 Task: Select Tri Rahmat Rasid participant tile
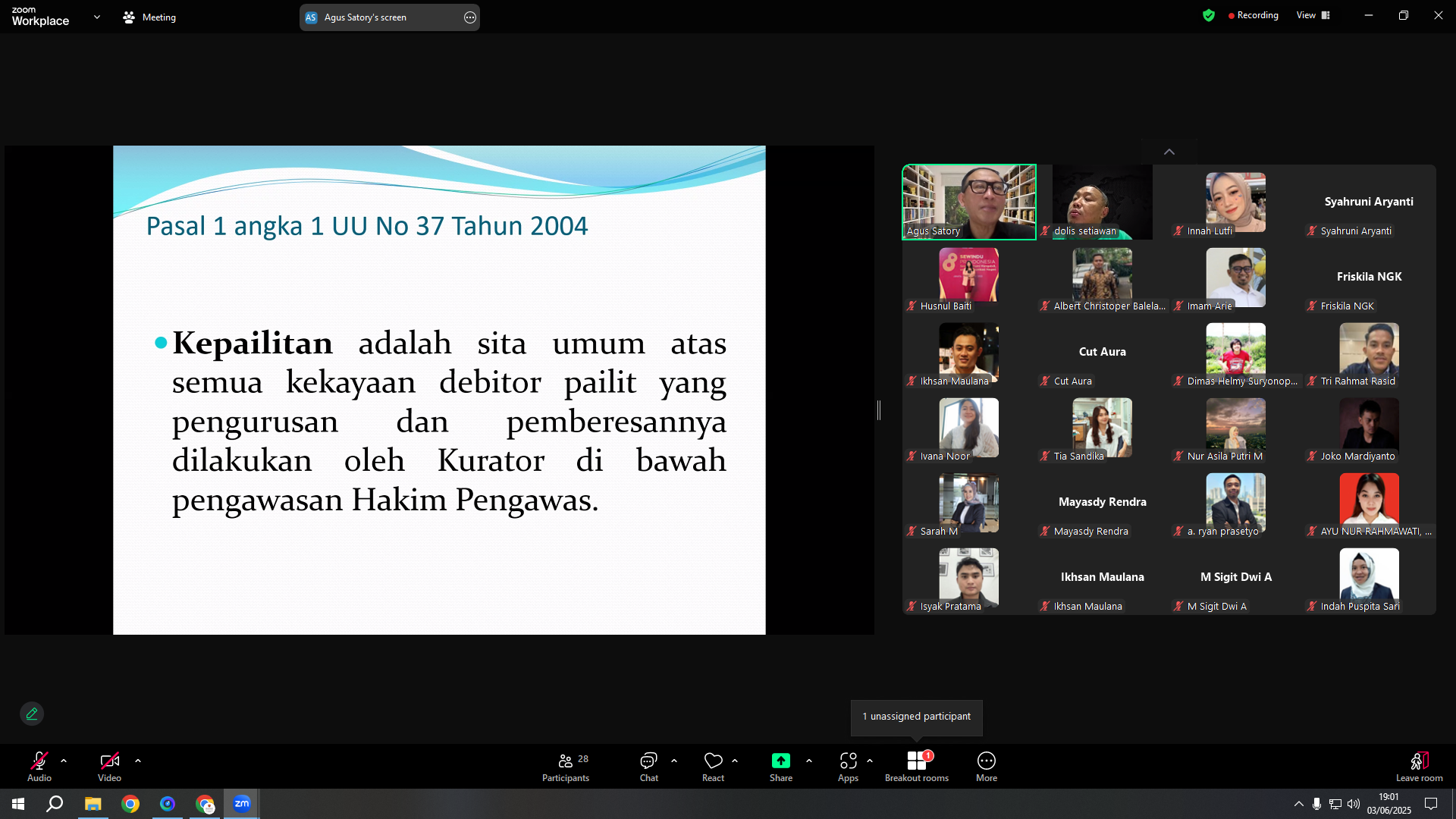1370,352
